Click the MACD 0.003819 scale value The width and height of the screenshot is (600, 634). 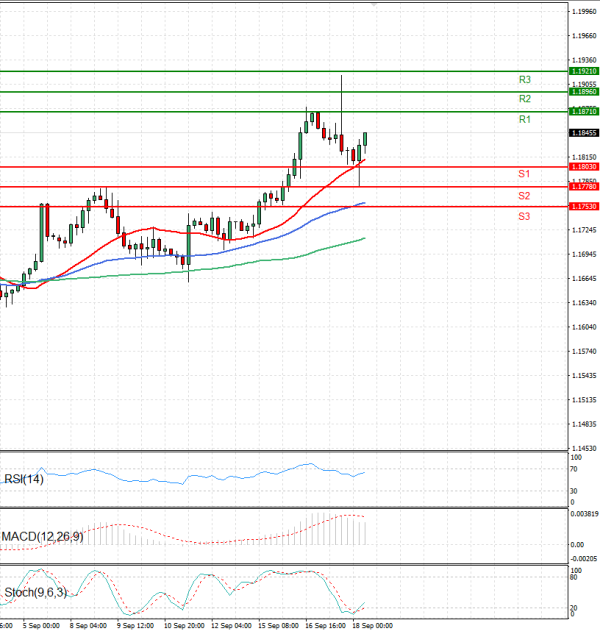click(x=584, y=514)
